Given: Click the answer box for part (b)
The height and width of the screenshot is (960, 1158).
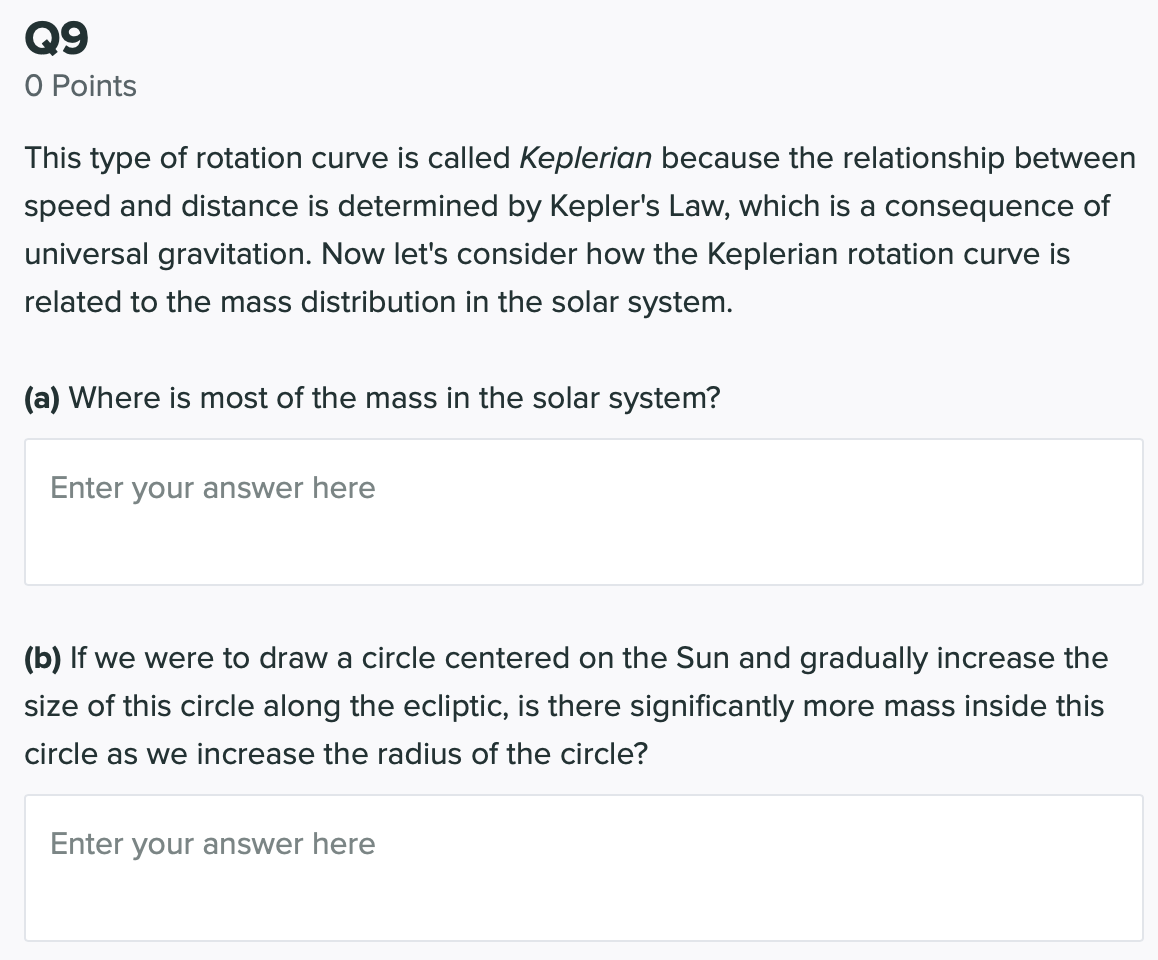Looking at the screenshot, I should (583, 865).
